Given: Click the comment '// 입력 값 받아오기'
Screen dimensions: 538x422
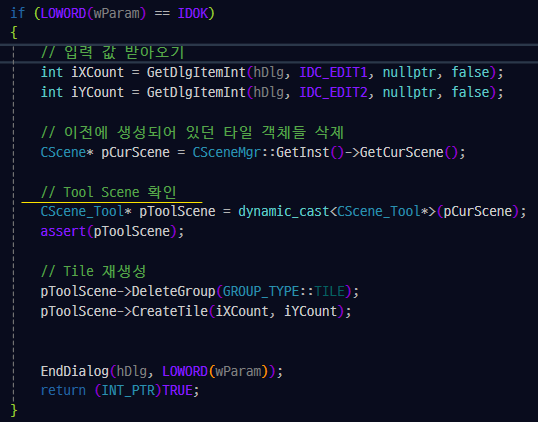Looking at the screenshot, I should coord(113,52).
